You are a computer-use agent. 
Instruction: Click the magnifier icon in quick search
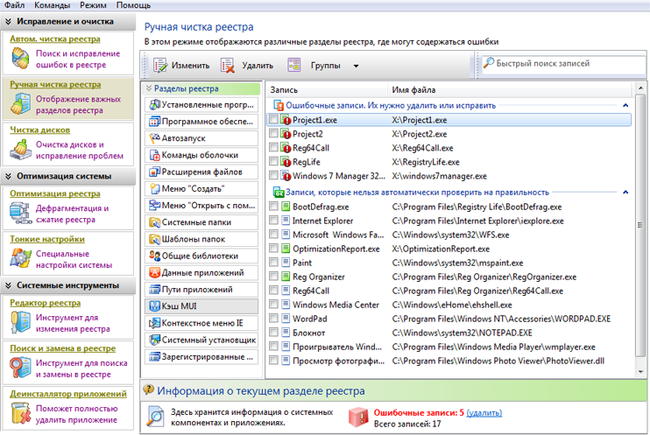(x=489, y=63)
